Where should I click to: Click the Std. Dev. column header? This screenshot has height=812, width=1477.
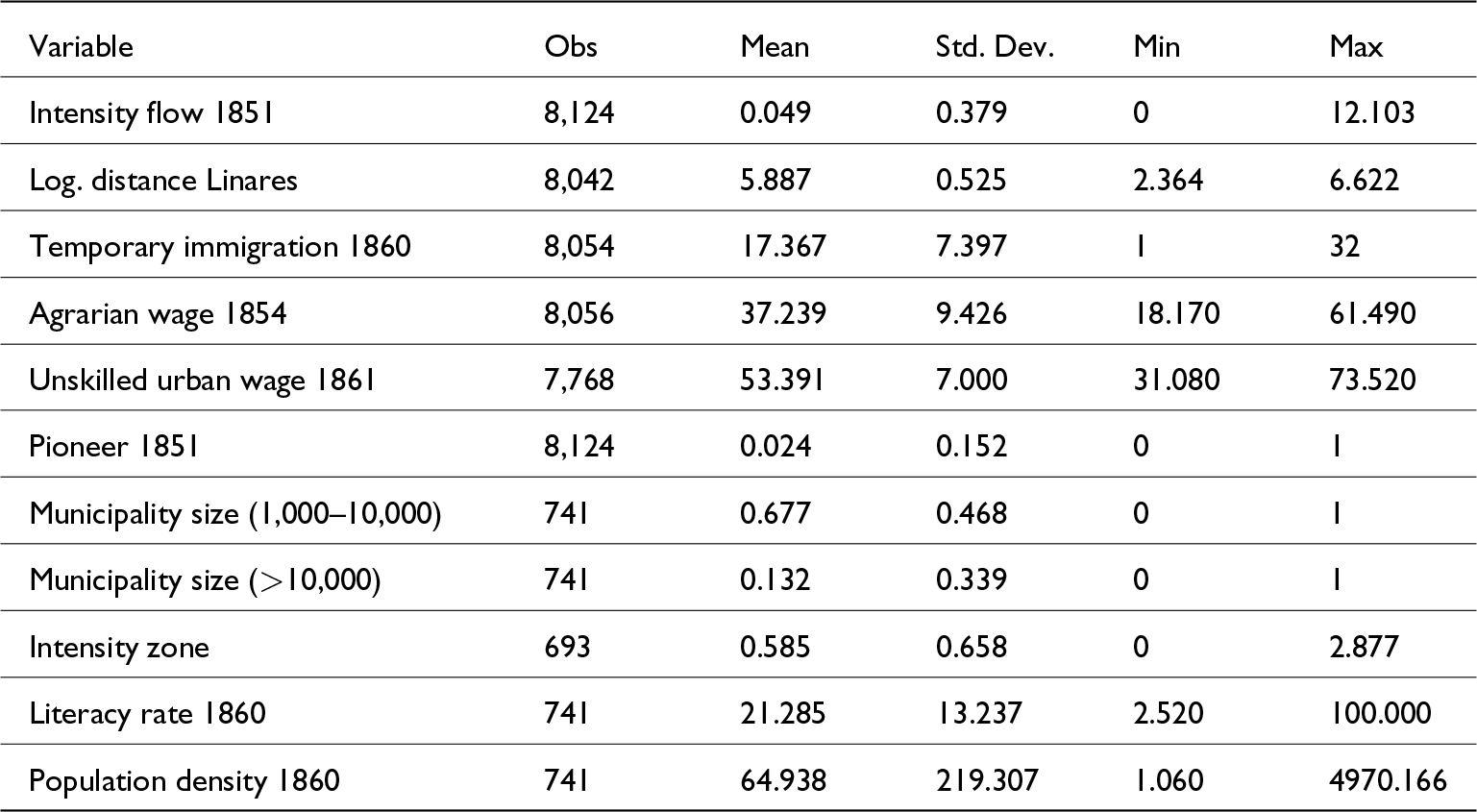[995, 47]
